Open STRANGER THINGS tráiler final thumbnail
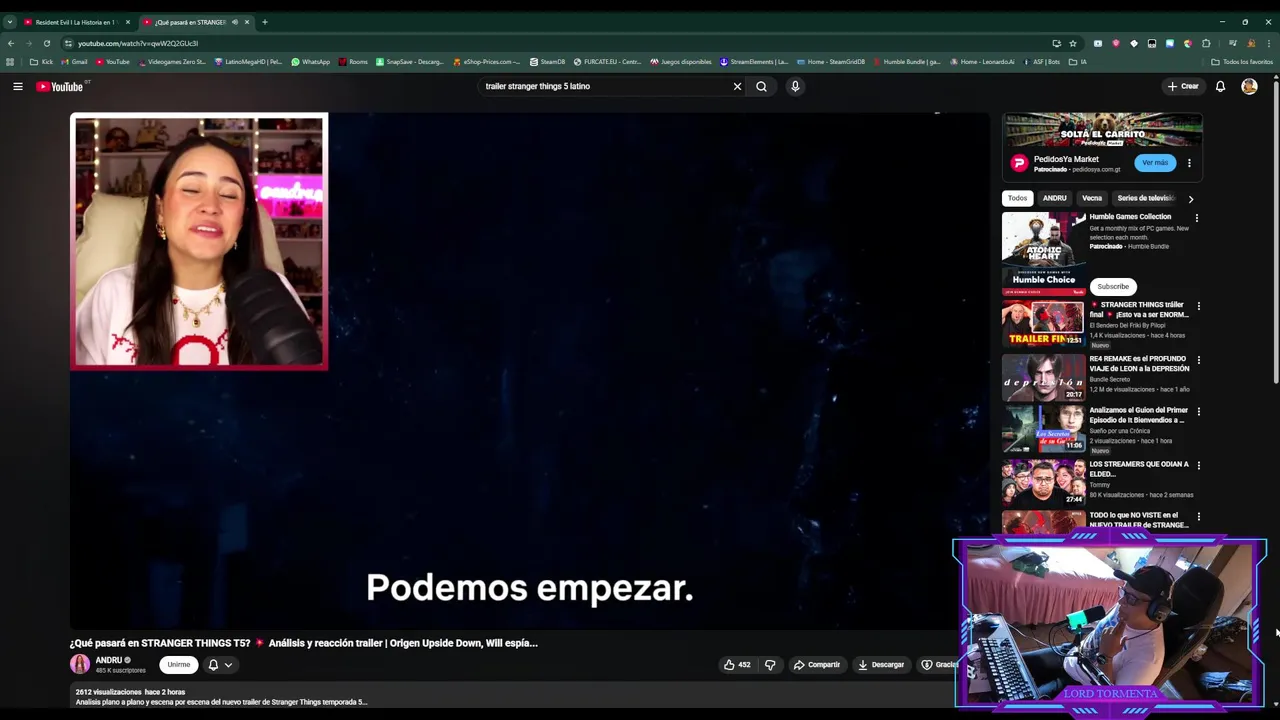Image resolution: width=1280 pixels, height=720 pixels. [1043, 323]
